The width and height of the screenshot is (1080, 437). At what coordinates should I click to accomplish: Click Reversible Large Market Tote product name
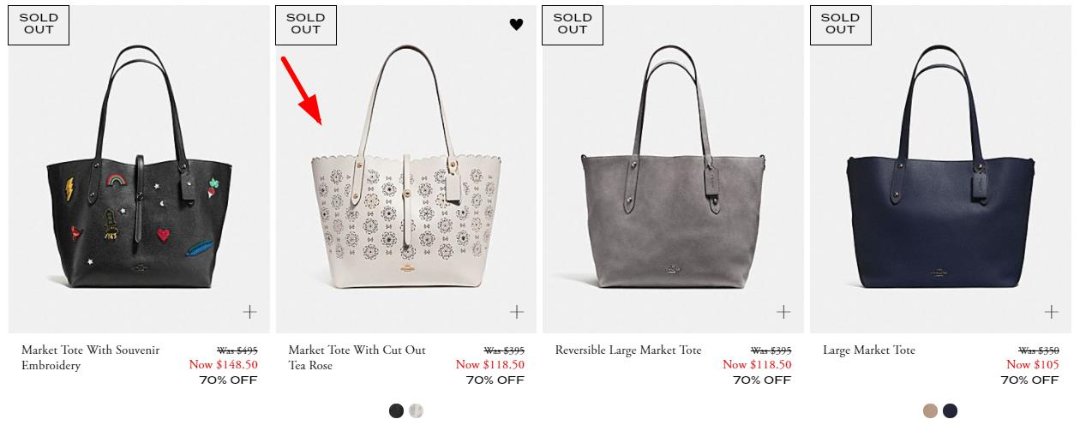[628, 350]
